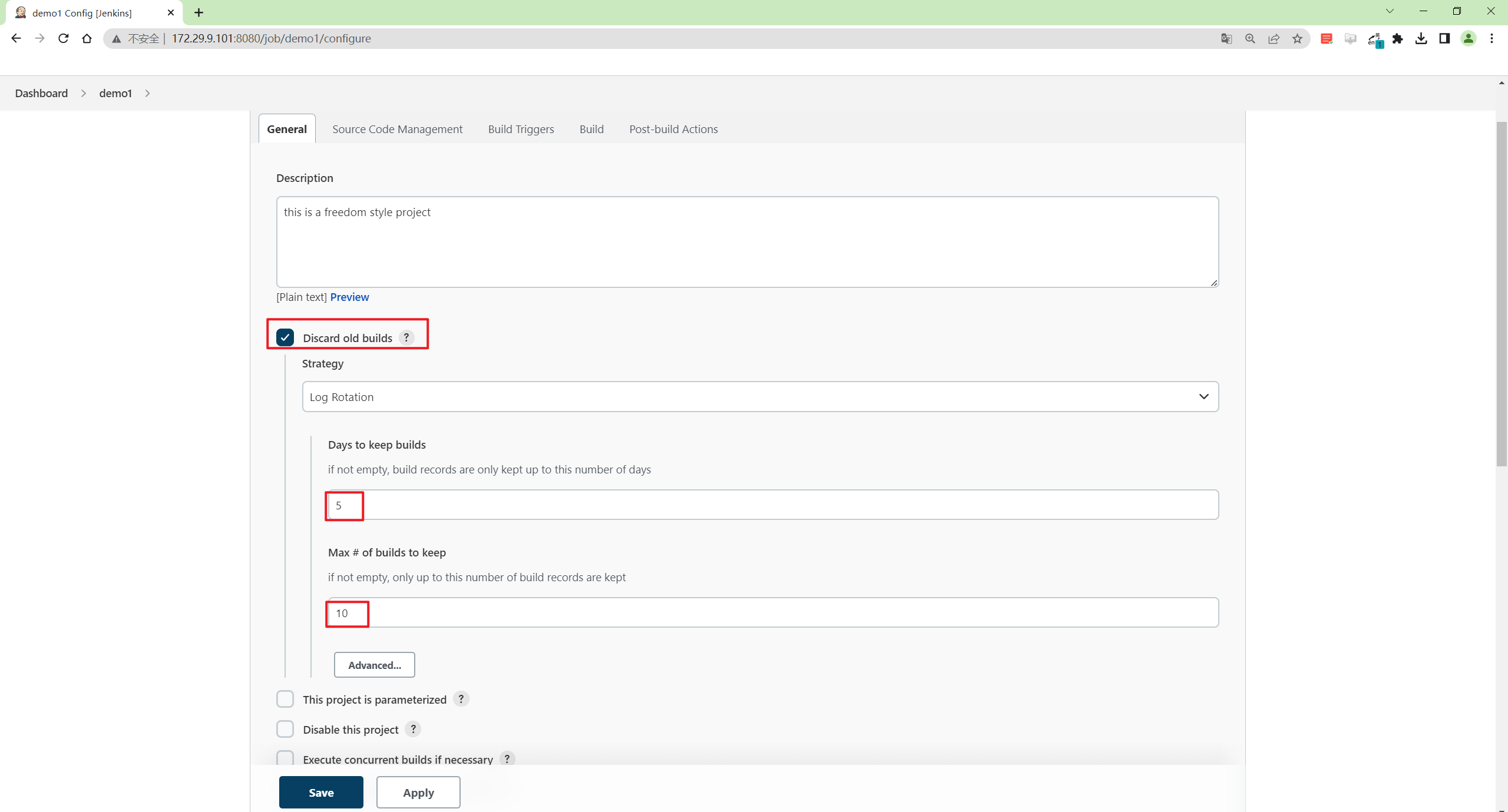The image size is (1508, 812).
Task: Open the downloads icon
Action: click(x=1421, y=38)
